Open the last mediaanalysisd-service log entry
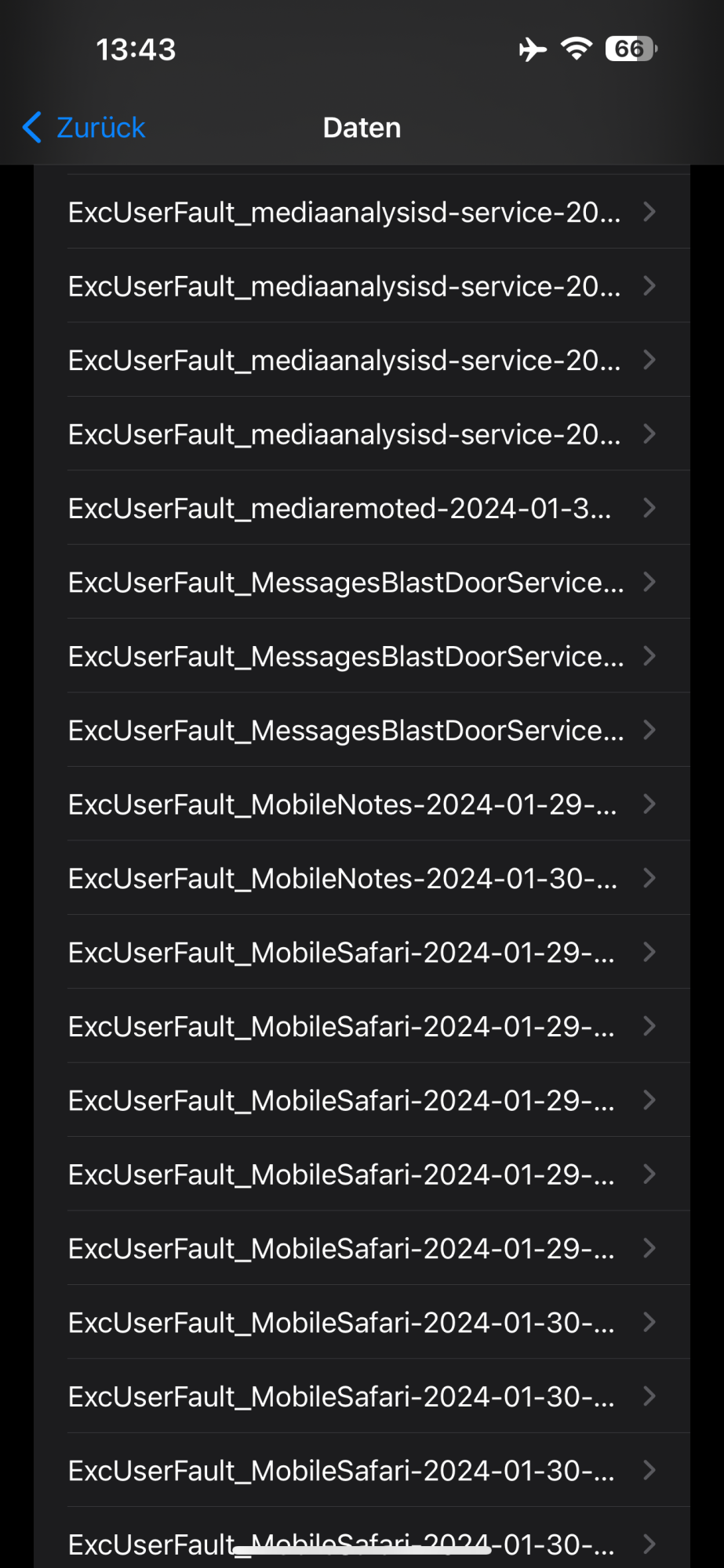724x1568 pixels. (362, 434)
